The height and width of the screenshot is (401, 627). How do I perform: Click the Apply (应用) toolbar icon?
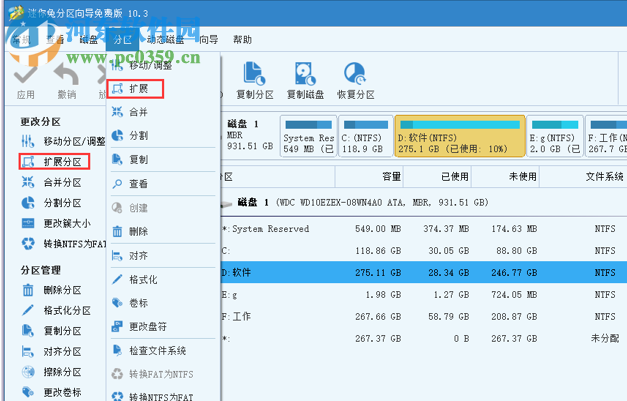(26, 82)
